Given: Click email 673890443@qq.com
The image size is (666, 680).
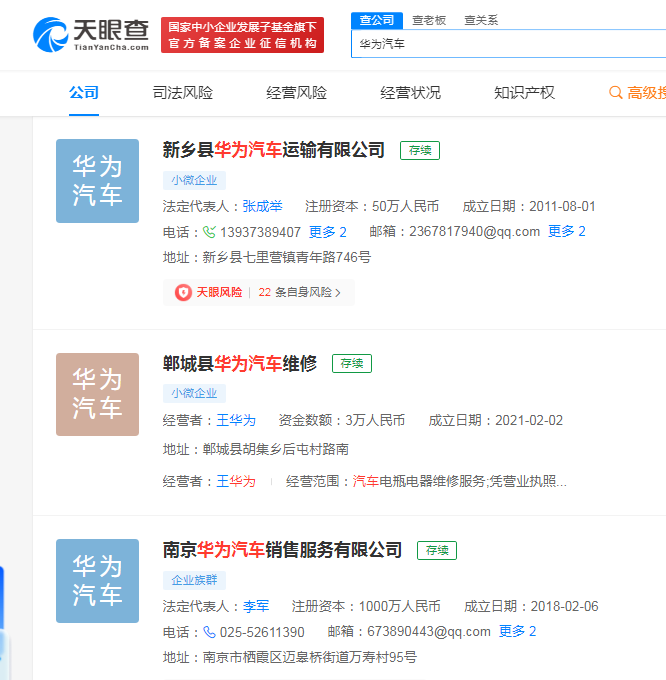Looking at the screenshot, I should click(x=429, y=631).
